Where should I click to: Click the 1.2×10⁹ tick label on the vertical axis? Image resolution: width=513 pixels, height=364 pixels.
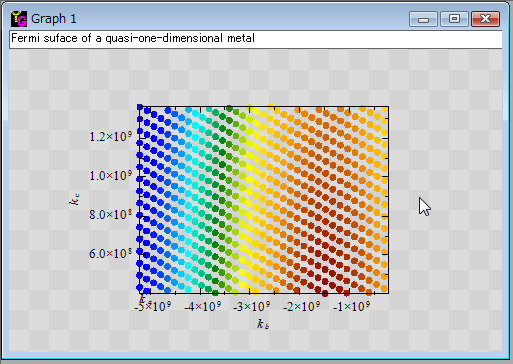pyautogui.click(x=110, y=136)
